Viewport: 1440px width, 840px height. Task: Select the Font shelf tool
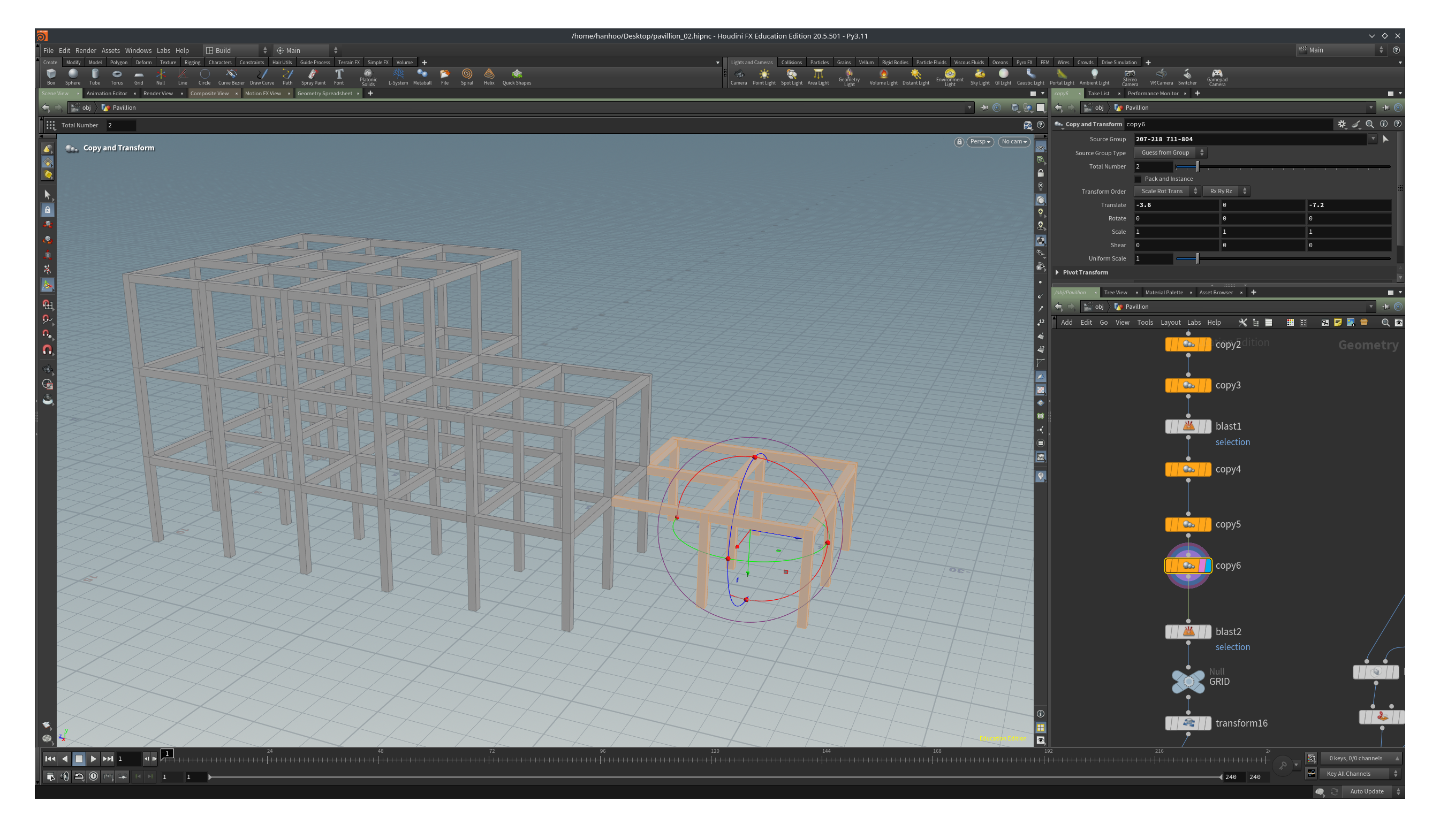pyautogui.click(x=339, y=77)
